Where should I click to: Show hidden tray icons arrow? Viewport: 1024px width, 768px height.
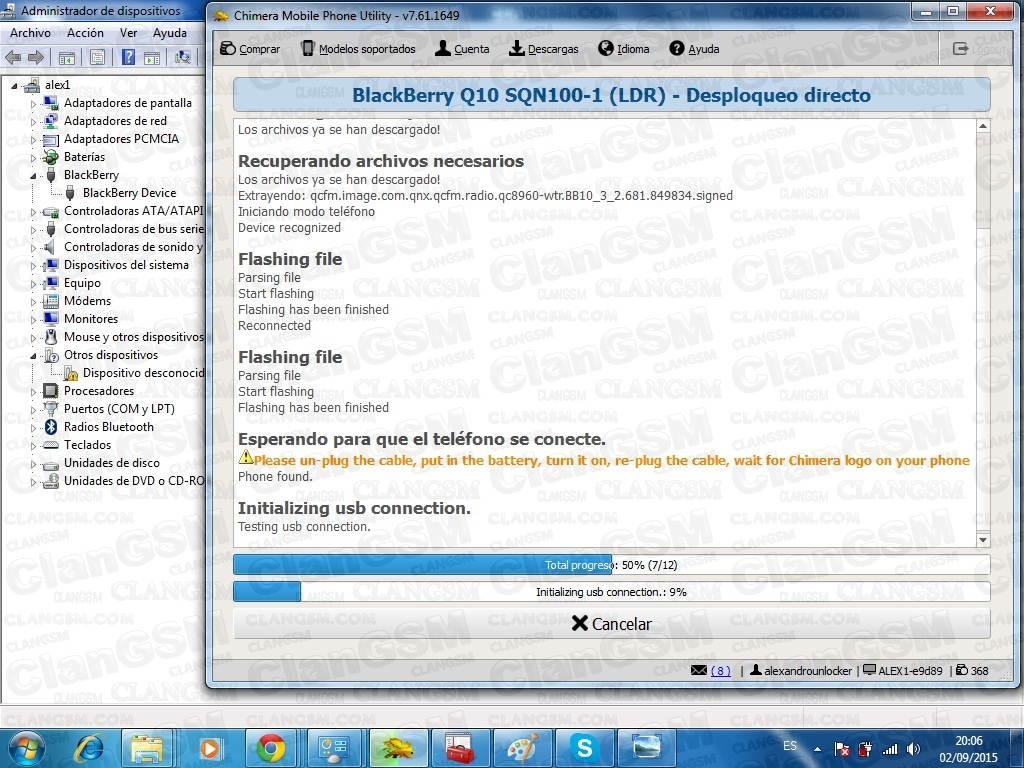[x=817, y=749]
